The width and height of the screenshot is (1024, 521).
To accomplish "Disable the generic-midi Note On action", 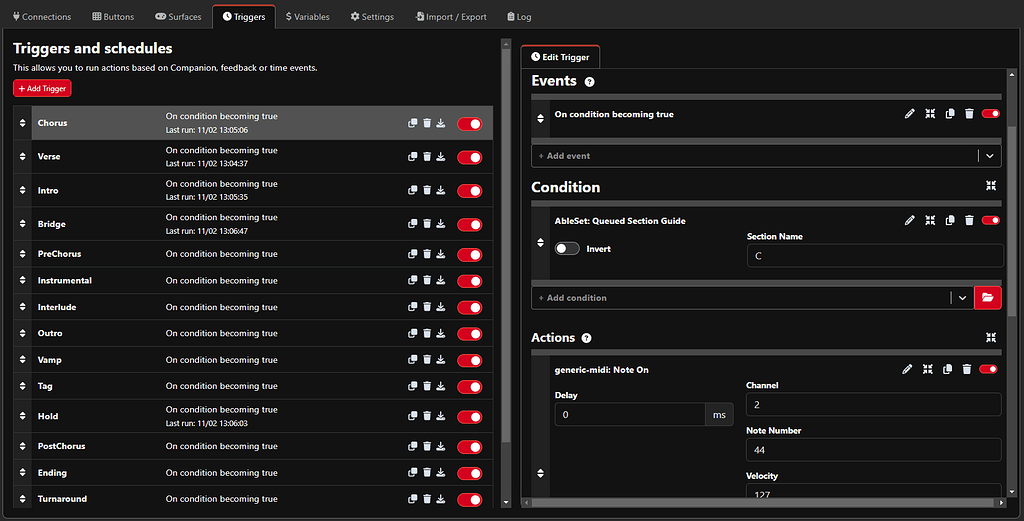I will (988, 369).
